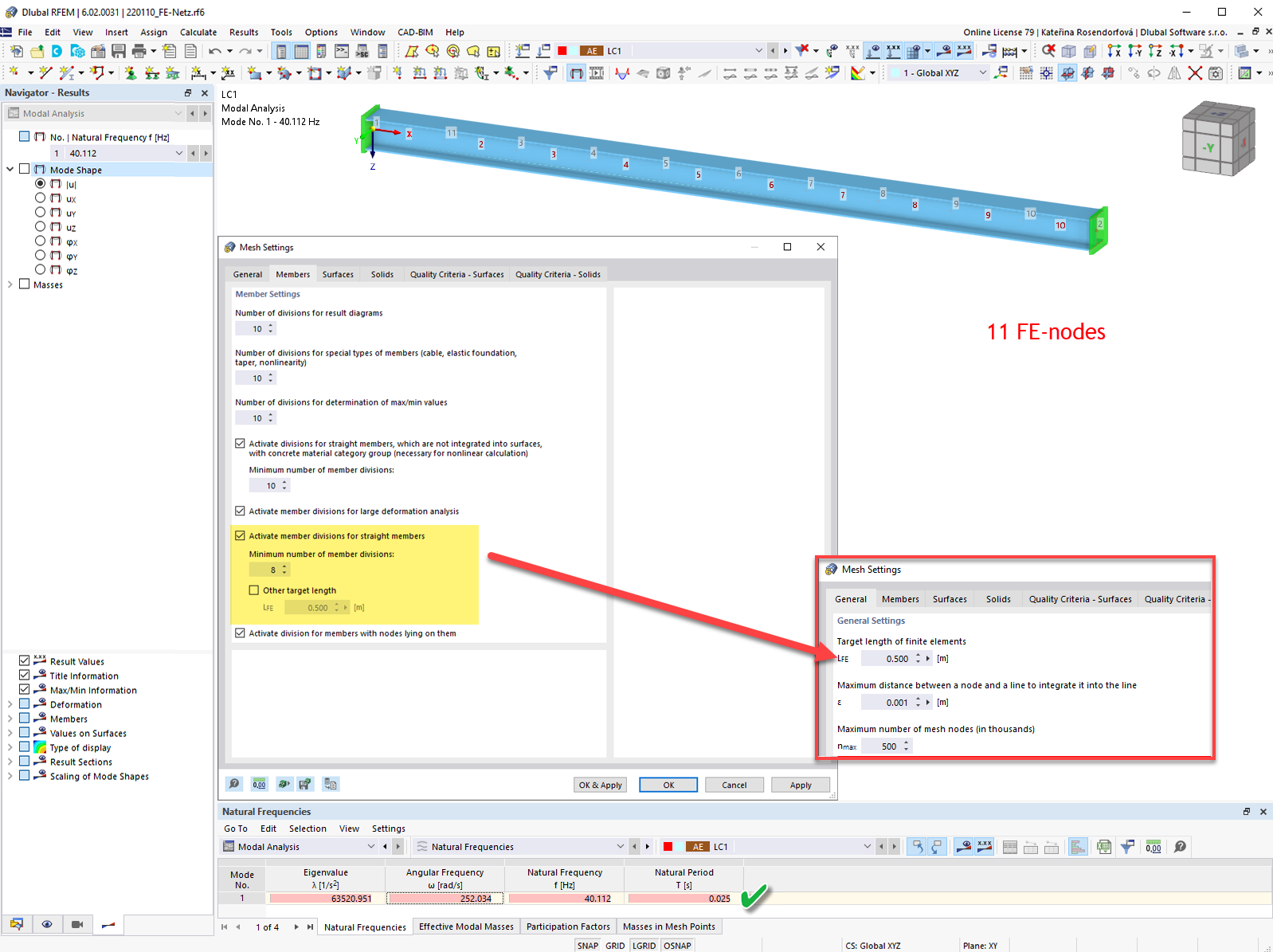Viewport: 1273px width, 952px height.
Task: Uncheck the Result Values checkbox
Action: point(25,661)
